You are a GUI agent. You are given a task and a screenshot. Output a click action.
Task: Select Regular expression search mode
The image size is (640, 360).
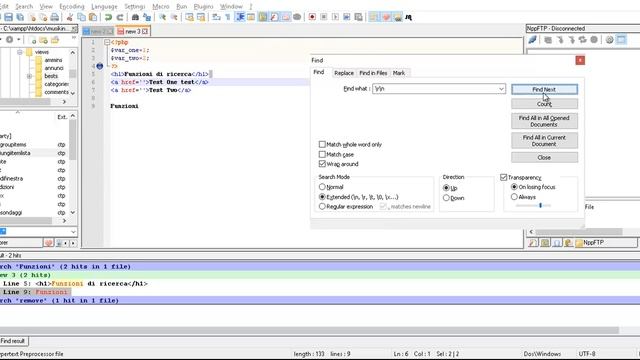322,207
